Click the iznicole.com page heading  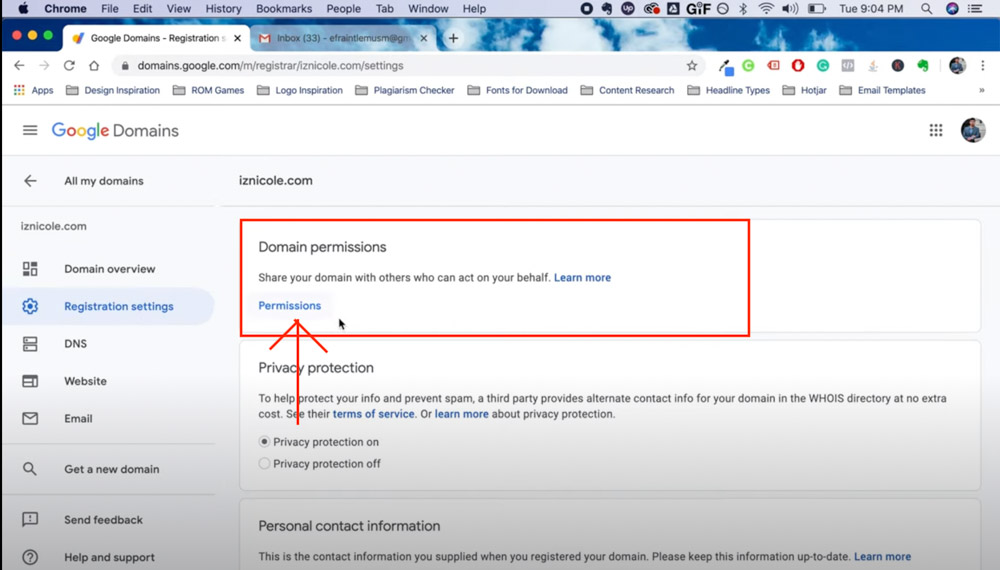(x=276, y=180)
